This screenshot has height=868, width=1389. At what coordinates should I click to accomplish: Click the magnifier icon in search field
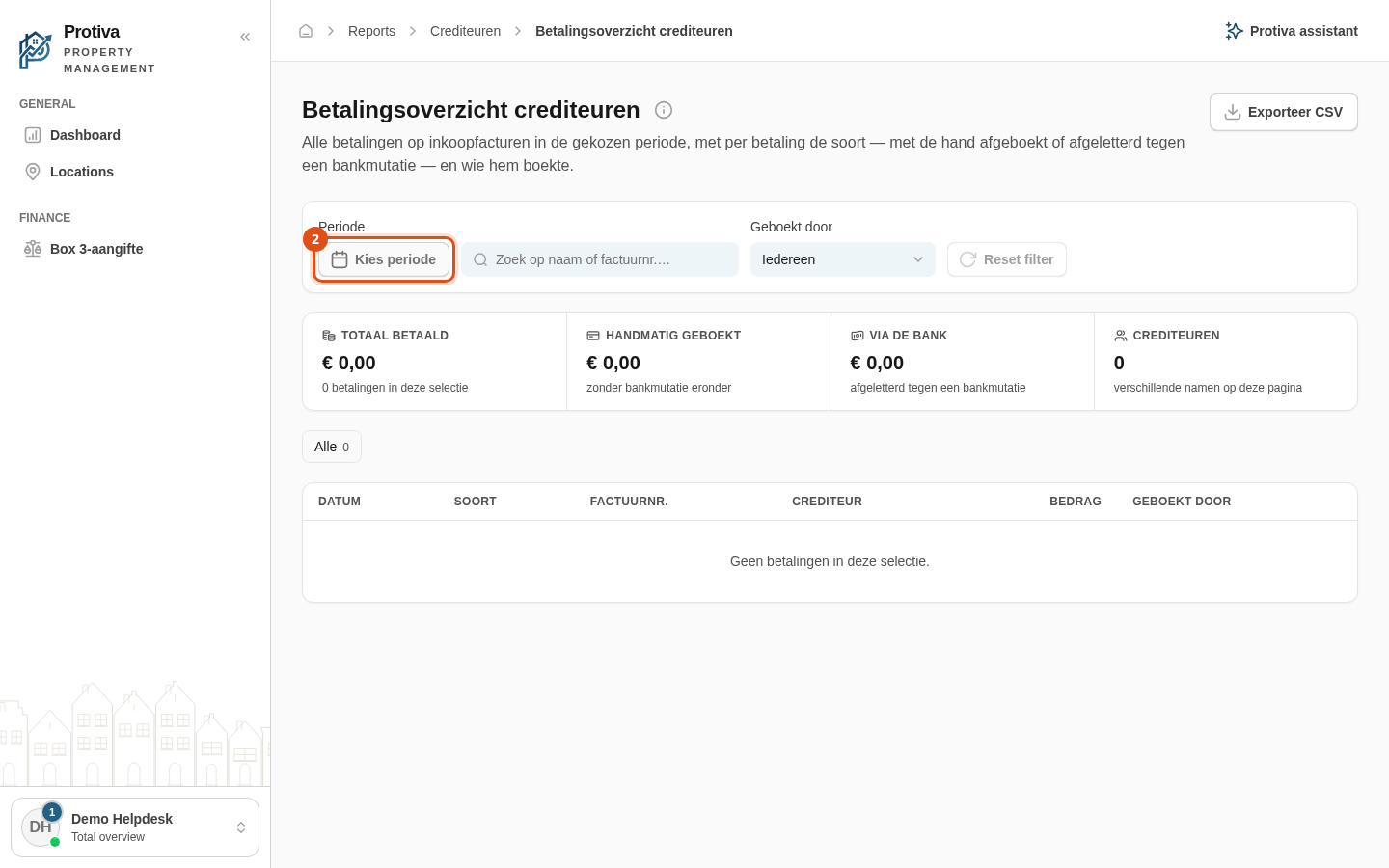point(480,259)
